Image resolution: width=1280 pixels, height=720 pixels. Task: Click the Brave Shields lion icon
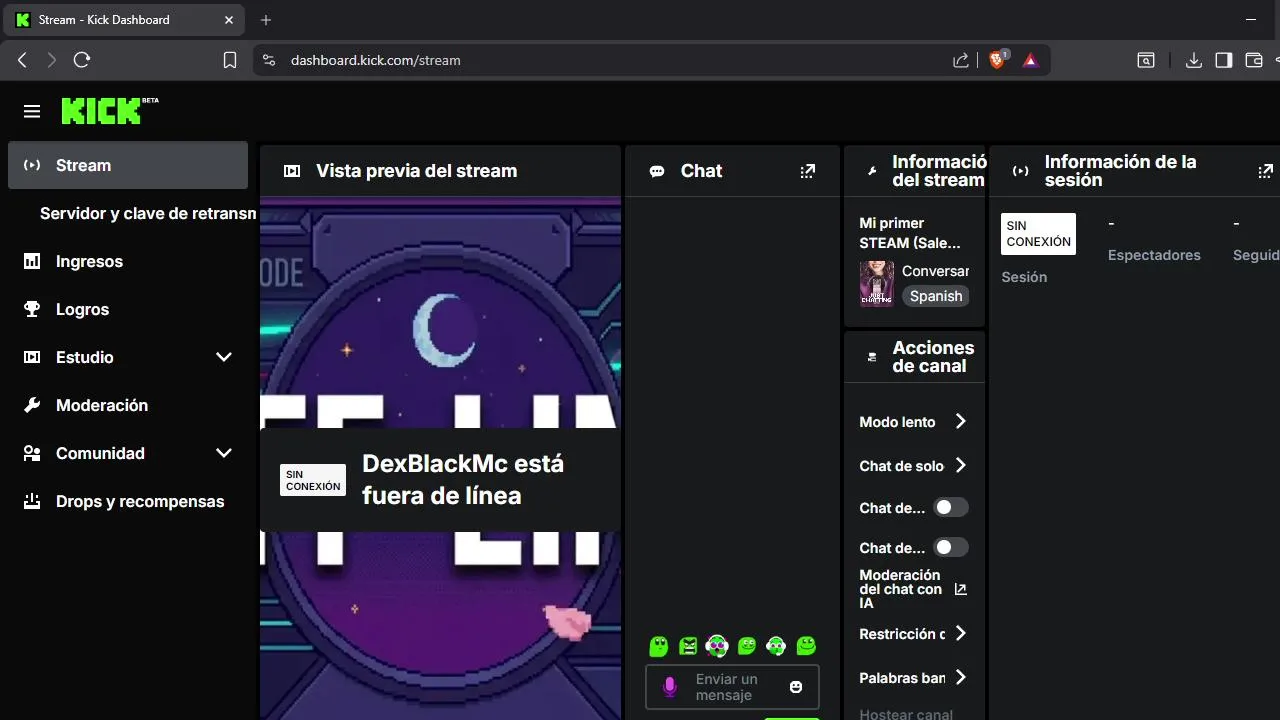pos(997,60)
